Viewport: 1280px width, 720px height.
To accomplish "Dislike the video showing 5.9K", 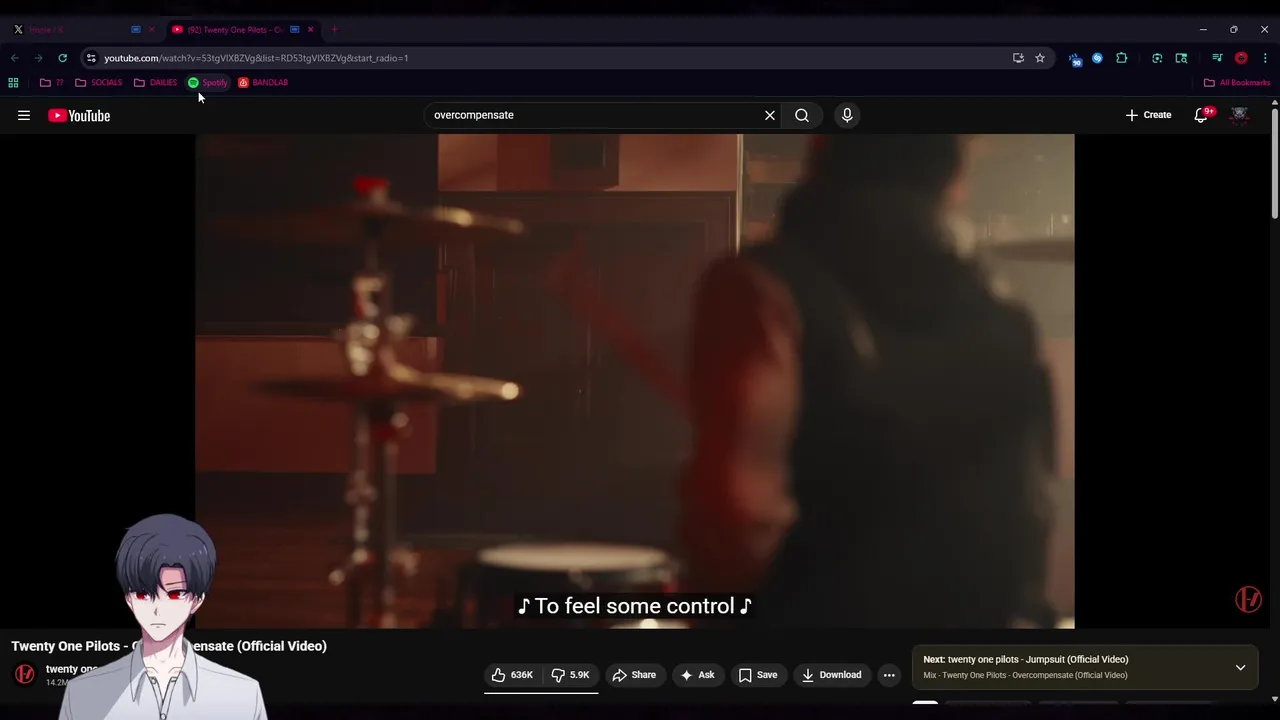I will point(571,675).
